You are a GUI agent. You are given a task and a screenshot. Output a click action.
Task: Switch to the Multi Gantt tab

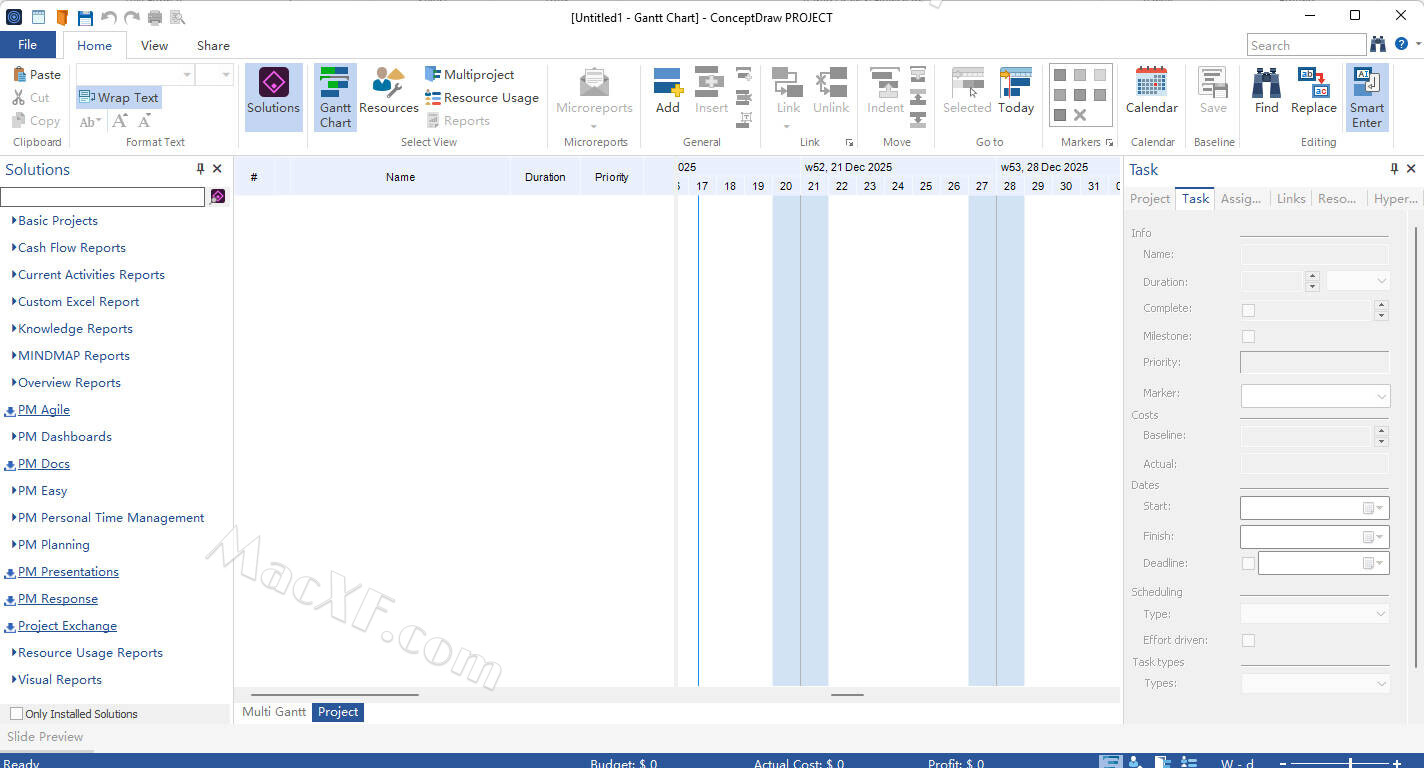click(274, 712)
